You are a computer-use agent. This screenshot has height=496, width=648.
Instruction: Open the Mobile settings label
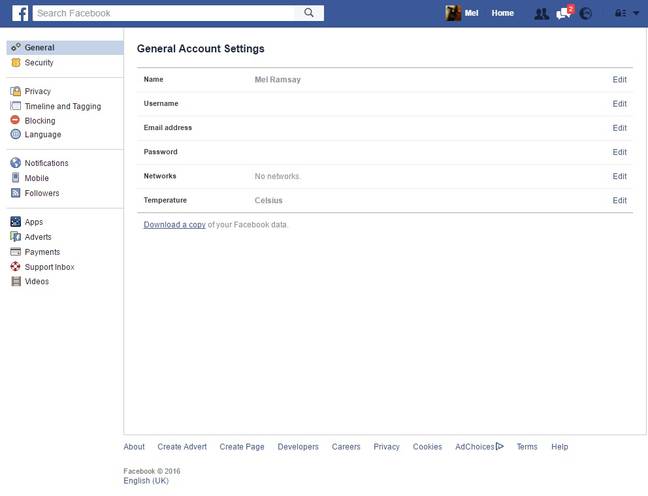[36, 178]
